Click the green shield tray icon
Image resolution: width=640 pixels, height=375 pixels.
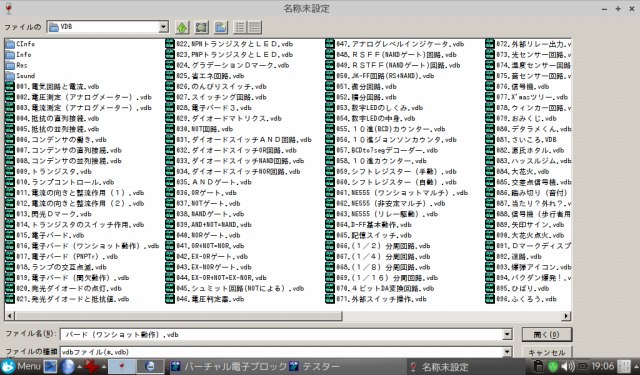point(553,366)
